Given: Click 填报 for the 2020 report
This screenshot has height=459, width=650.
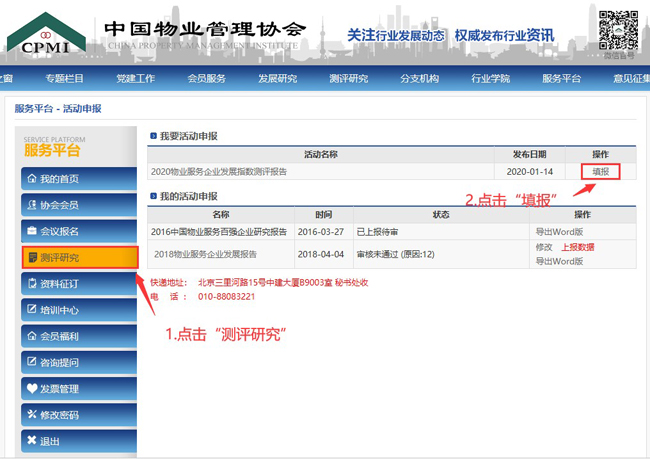Looking at the screenshot, I should (x=600, y=171).
